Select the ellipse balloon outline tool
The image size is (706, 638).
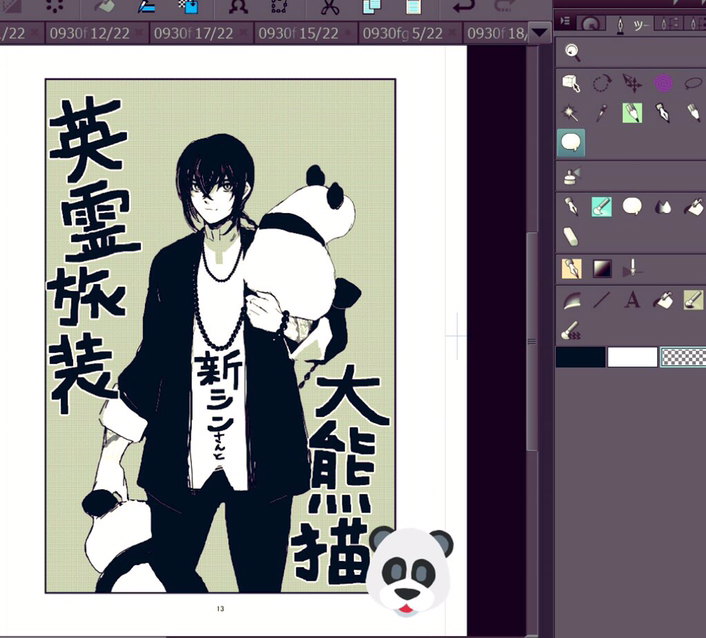click(693, 83)
